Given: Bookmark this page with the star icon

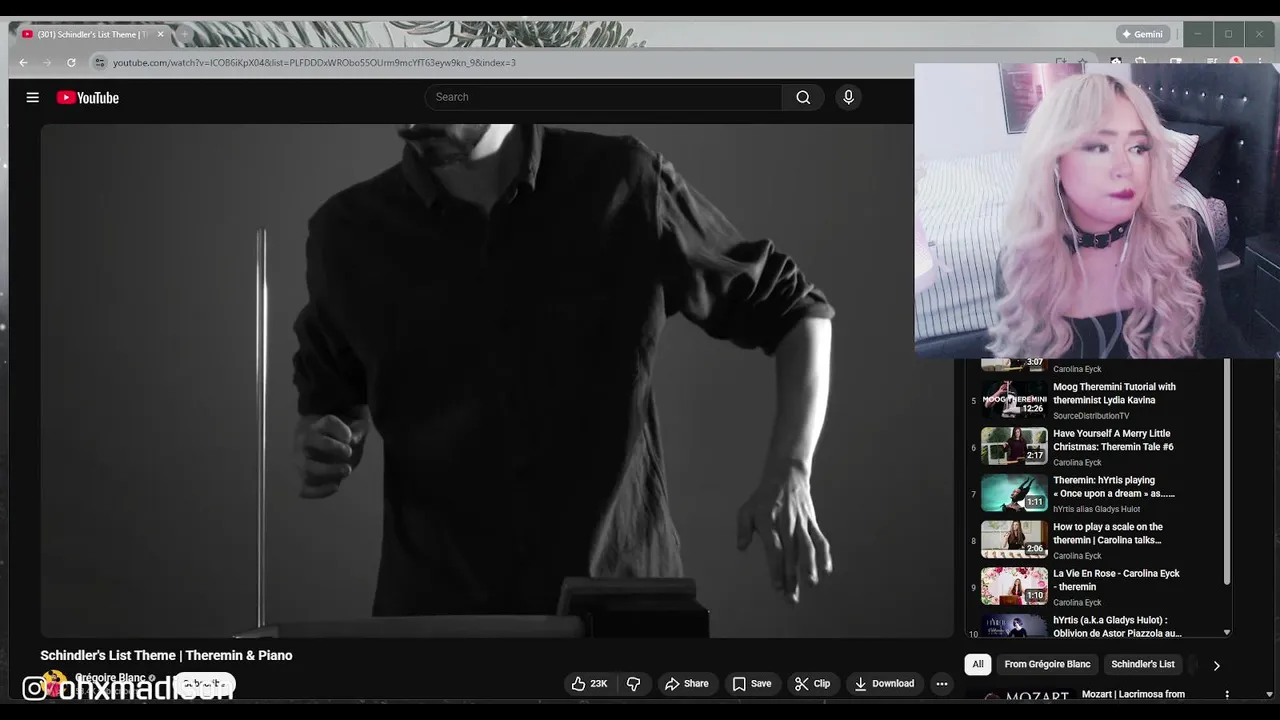Looking at the screenshot, I should (x=1082, y=62).
